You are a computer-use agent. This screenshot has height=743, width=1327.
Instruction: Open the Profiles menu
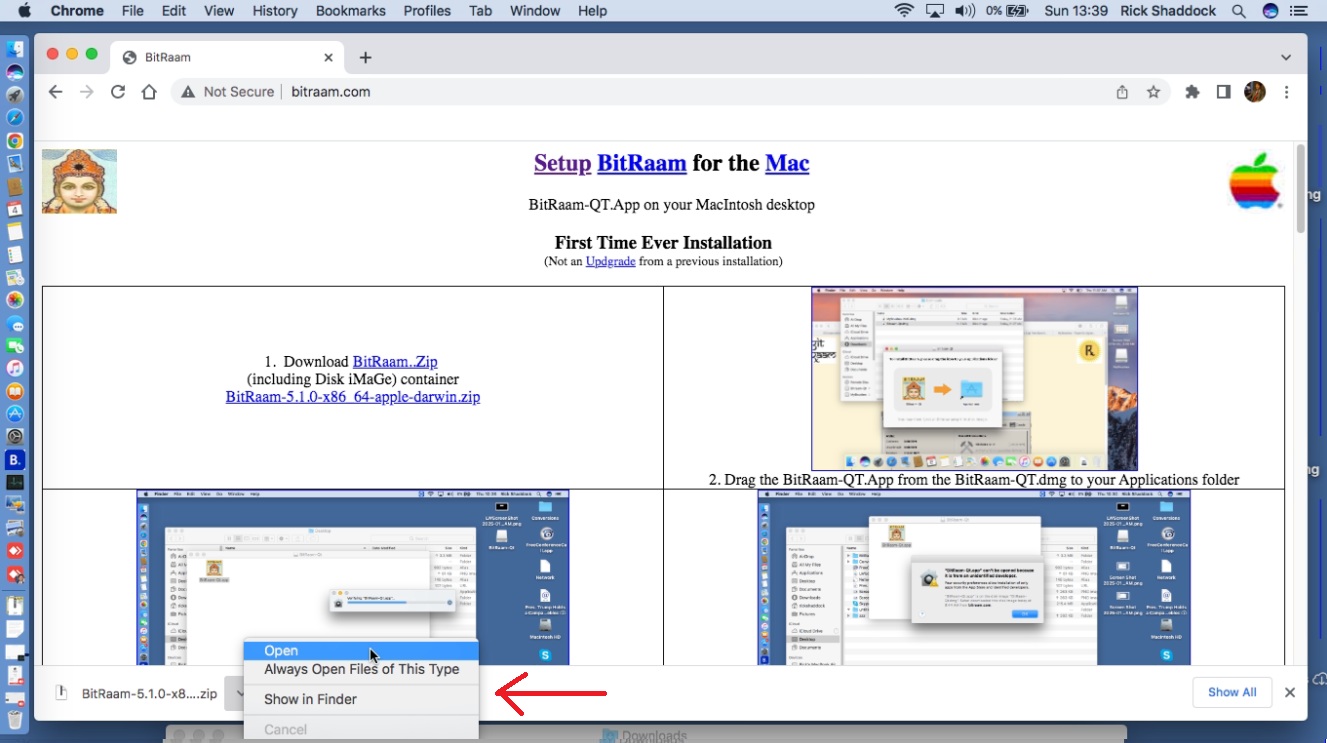[427, 11]
